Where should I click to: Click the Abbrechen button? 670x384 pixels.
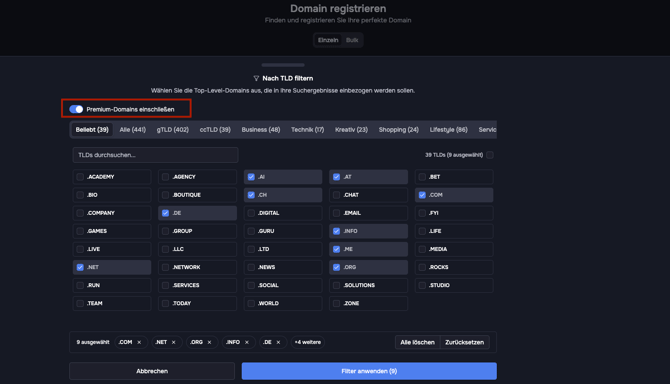coord(152,371)
